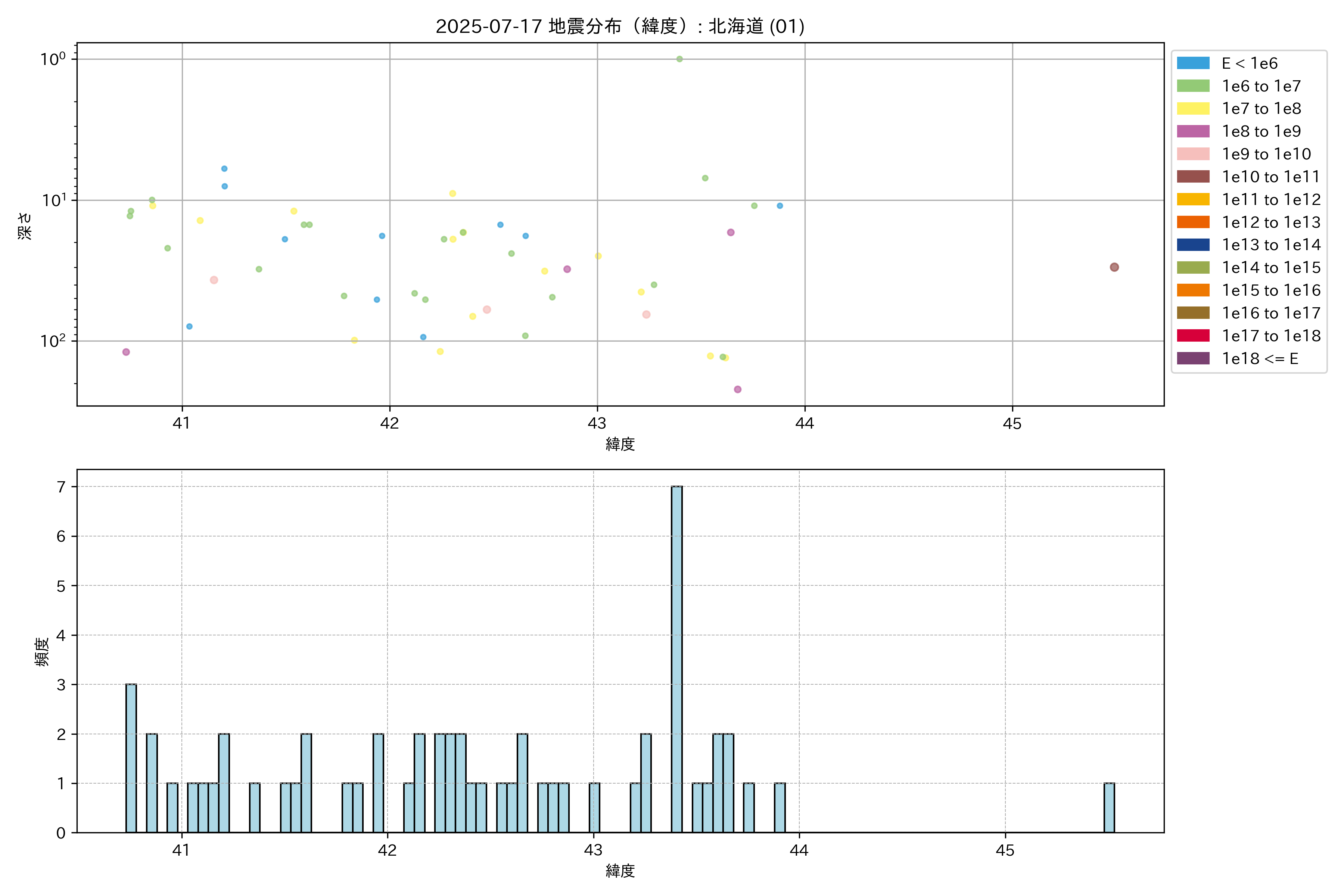Screen dimensions: 1344x896
Task: Click the 緯度 x-axis label below scatter plot
Action: [x=620, y=444]
